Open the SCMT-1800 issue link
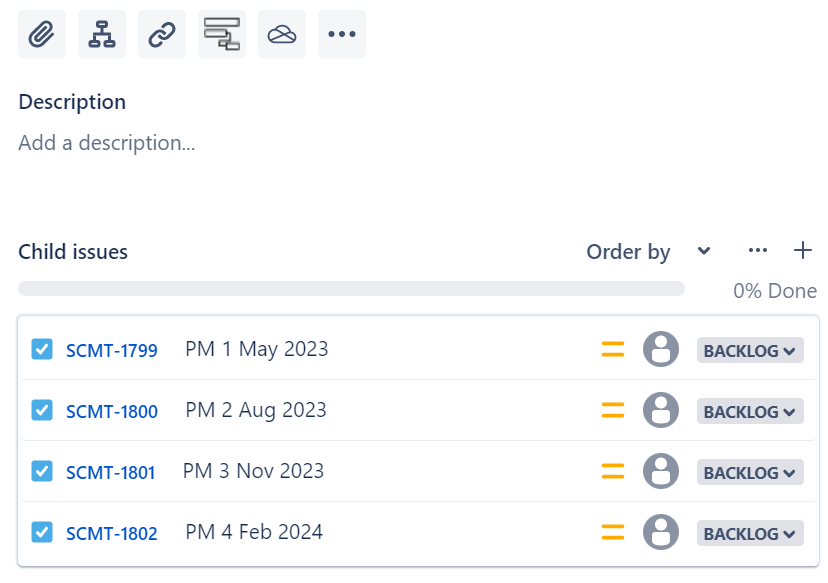 pyautogui.click(x=111, y=411)
